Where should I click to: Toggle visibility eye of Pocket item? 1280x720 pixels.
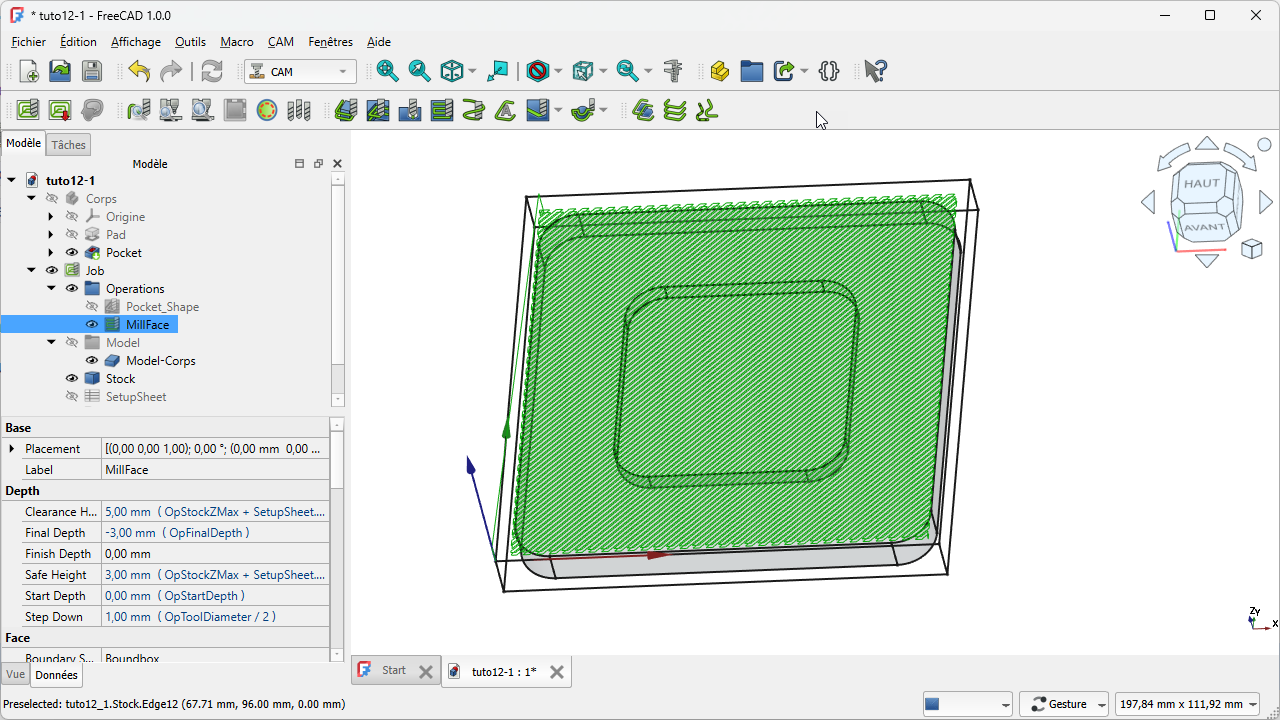(x=72, y=253)
